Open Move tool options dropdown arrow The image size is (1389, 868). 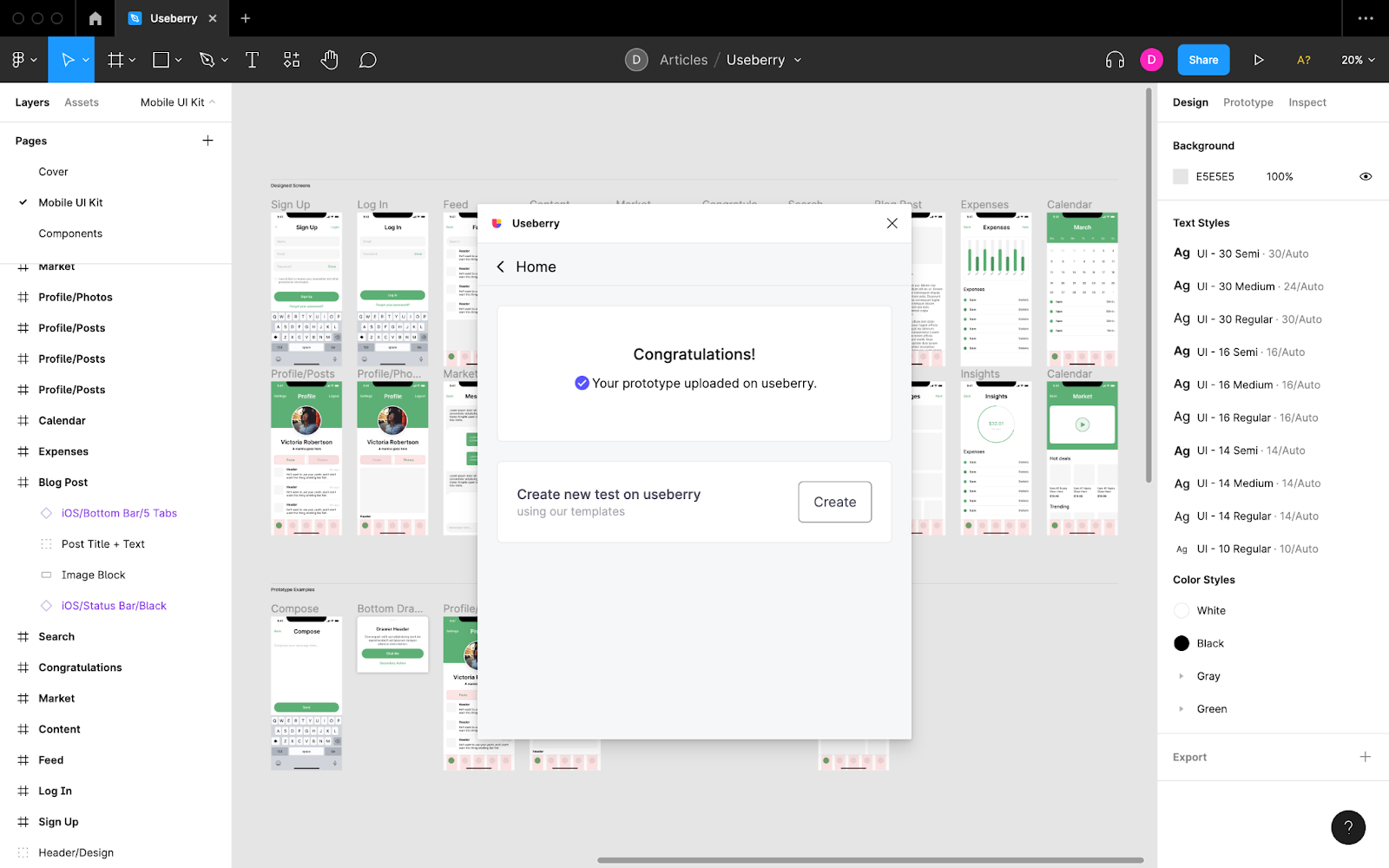click(86, 60)
